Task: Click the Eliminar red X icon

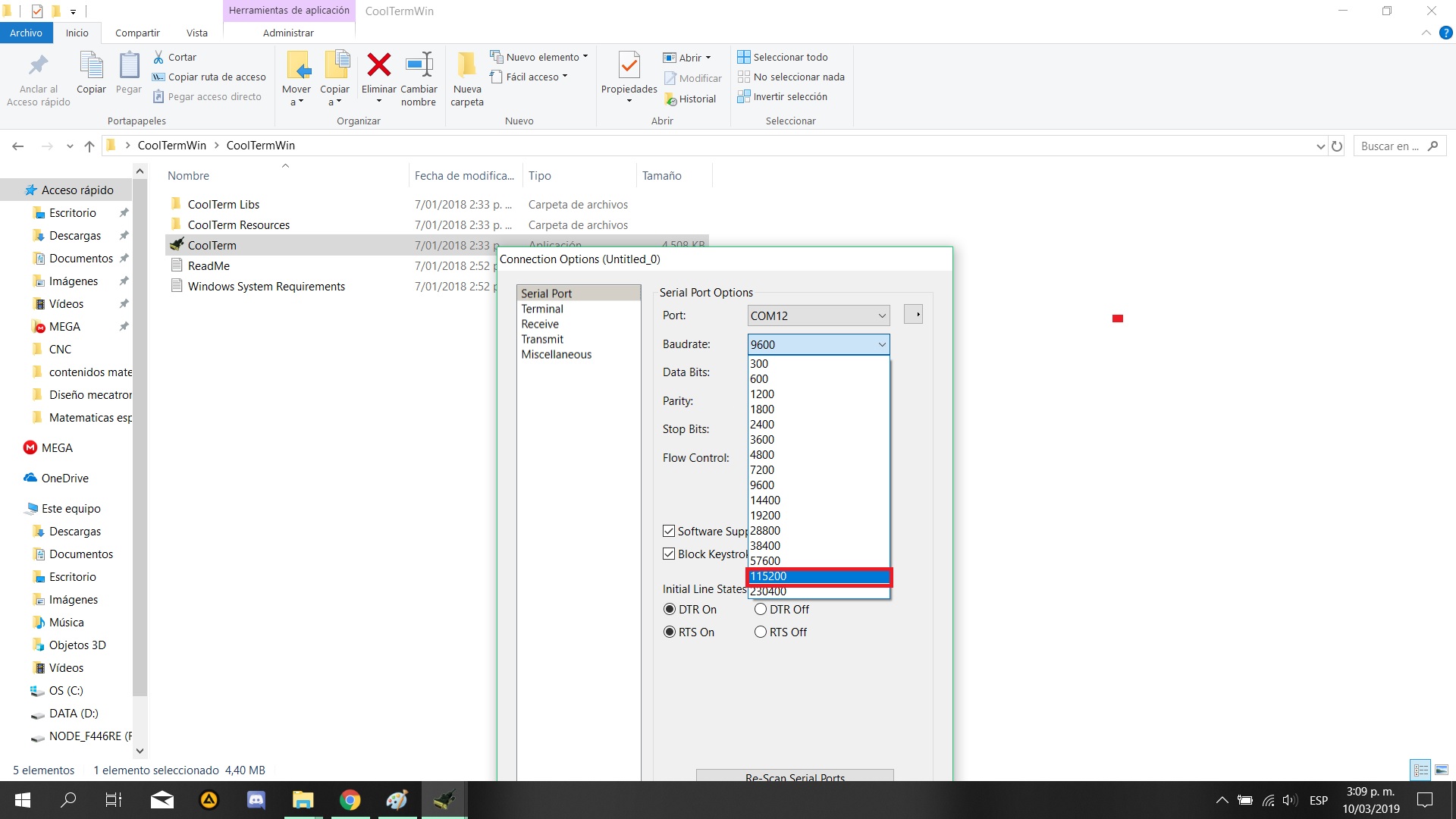Action: point(378,67)
